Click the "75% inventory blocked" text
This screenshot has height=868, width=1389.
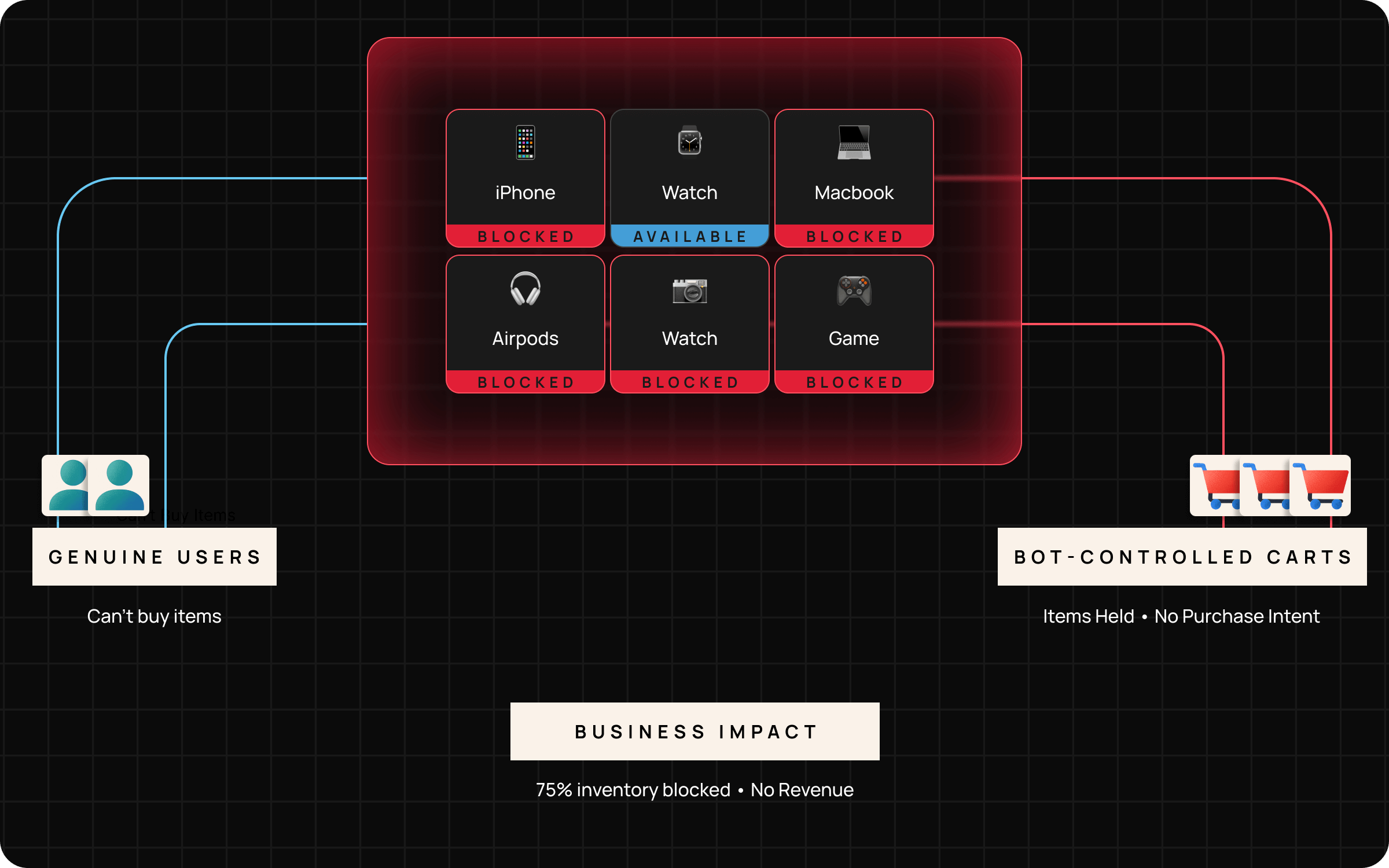pos(633,790)
